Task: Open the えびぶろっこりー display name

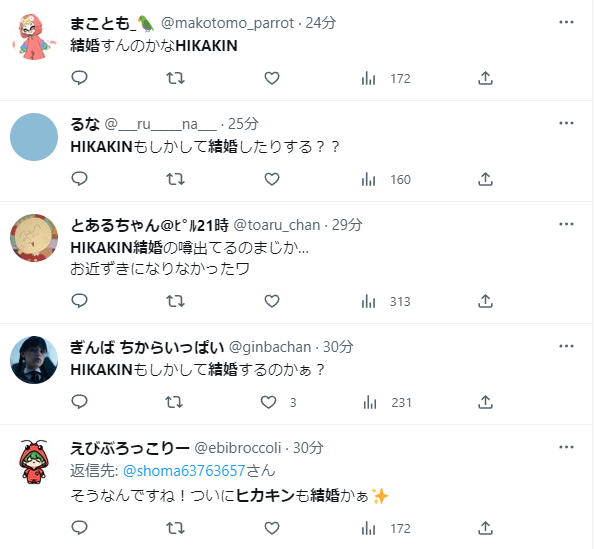Action: click(x=130, y=448)
